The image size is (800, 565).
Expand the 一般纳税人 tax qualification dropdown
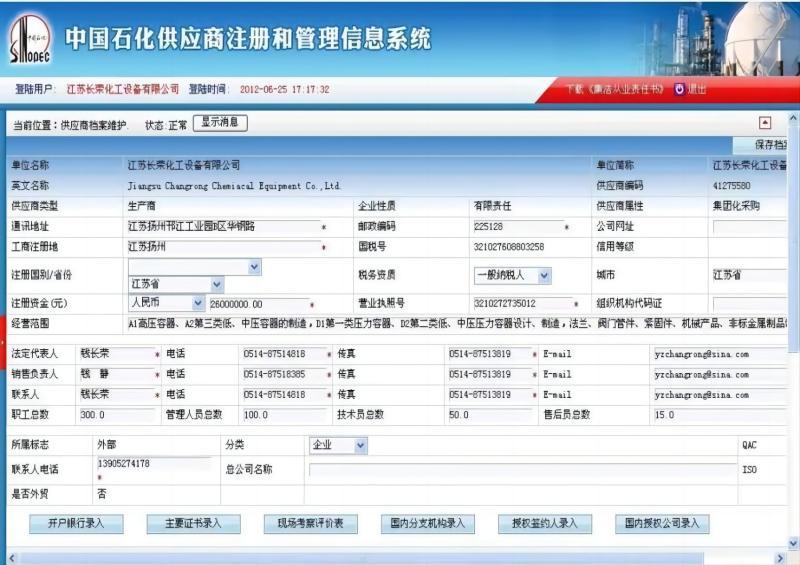[x=544, y=276]
